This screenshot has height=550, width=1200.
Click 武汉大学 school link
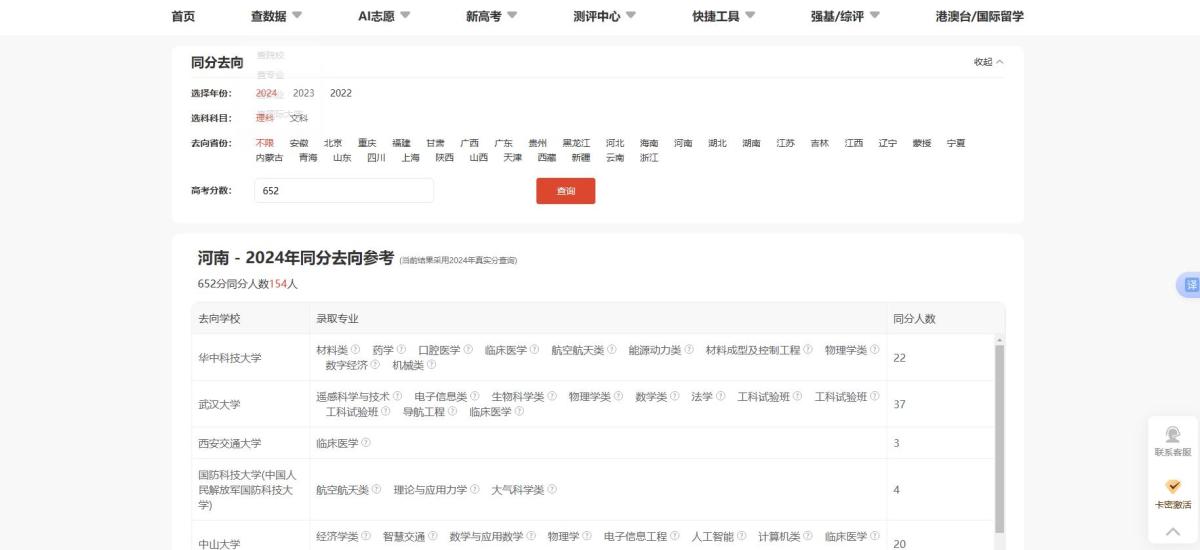pos(219,404)
